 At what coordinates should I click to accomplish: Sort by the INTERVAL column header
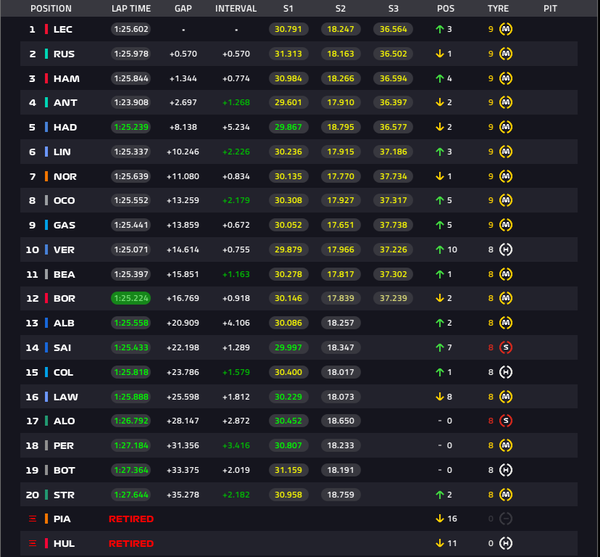236,8
